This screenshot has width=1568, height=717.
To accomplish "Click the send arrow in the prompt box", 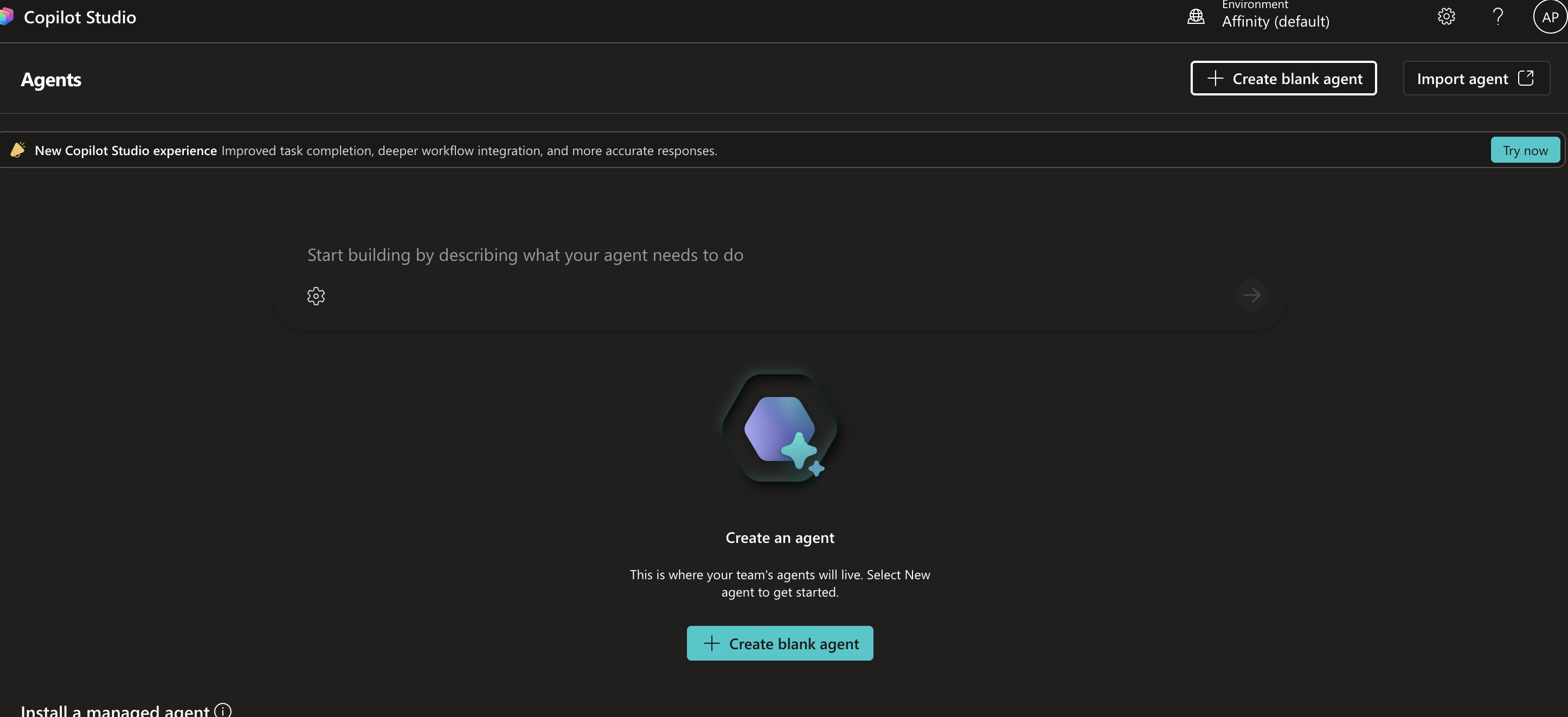I will tap(1251, 295).
